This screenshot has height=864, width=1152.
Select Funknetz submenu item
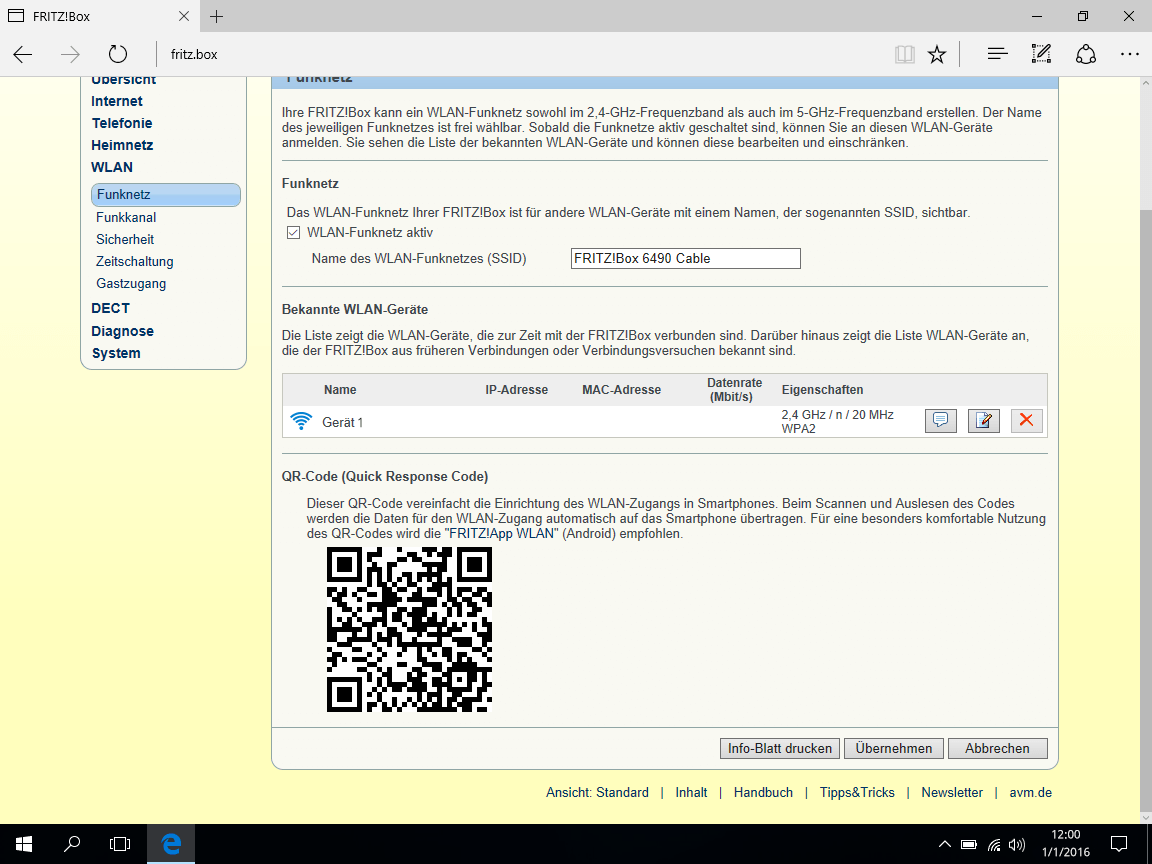[x=166, y=195]
